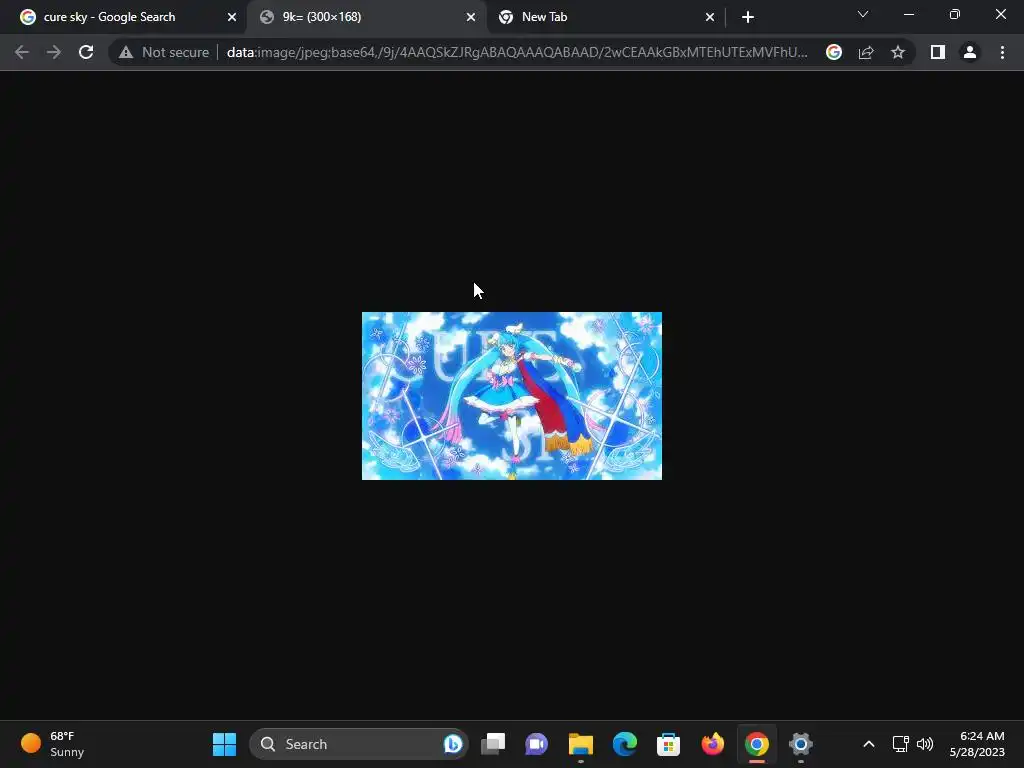Select the 9k= (300×168) tab
Viewport: 1024px width, 768px height.
point(366,17)
